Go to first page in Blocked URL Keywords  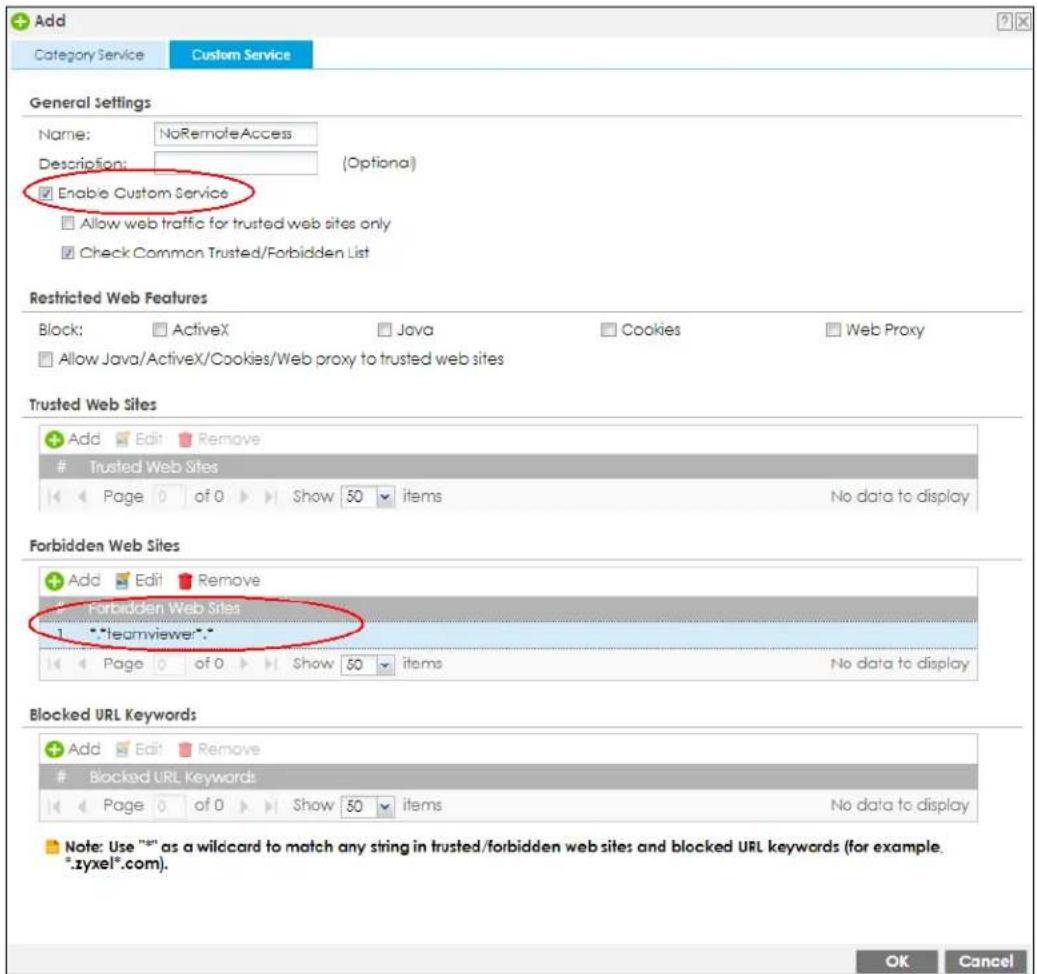coord(55,806)
